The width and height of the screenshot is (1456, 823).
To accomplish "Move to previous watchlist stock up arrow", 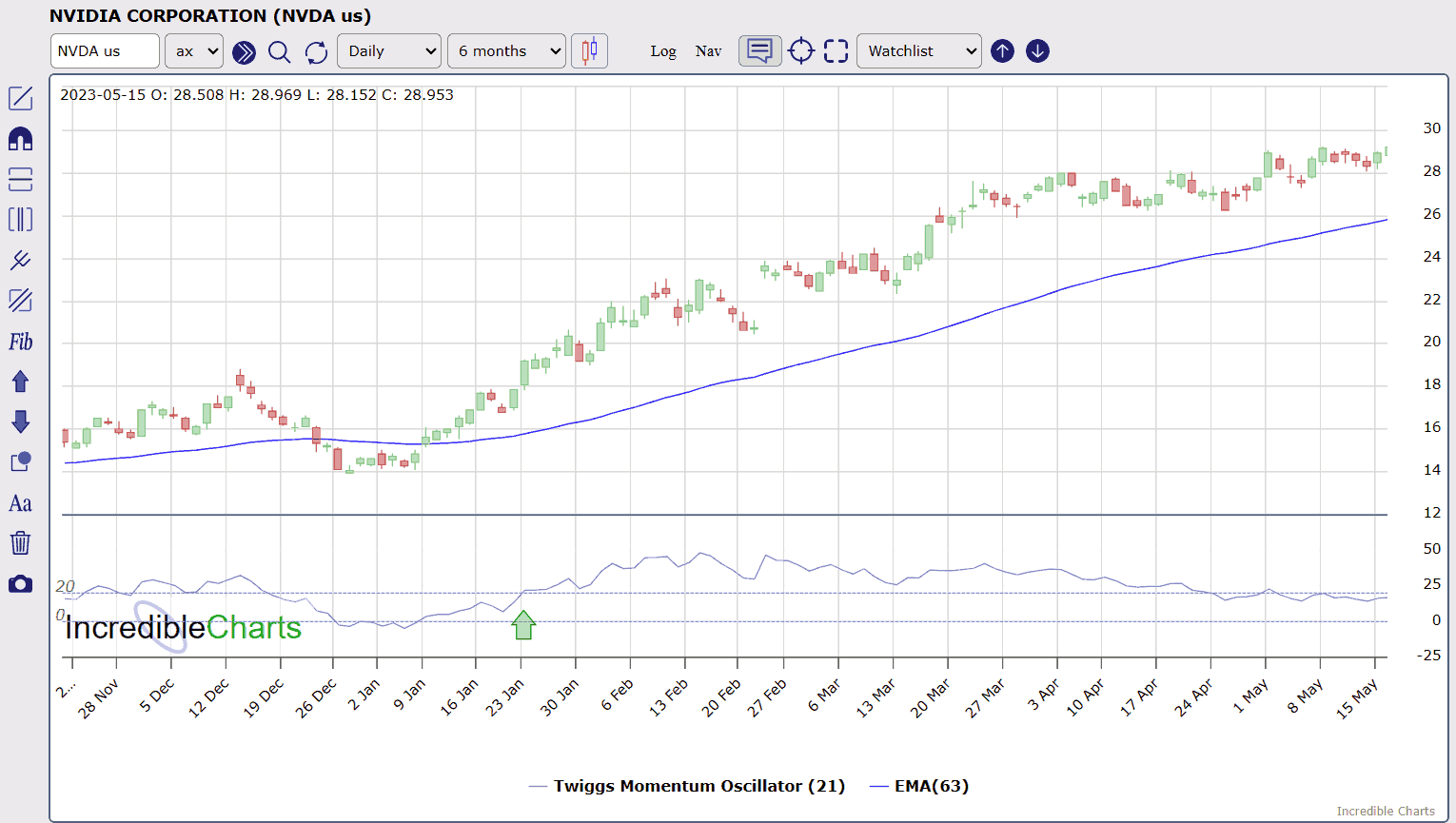I will (x=1002, y=51).
